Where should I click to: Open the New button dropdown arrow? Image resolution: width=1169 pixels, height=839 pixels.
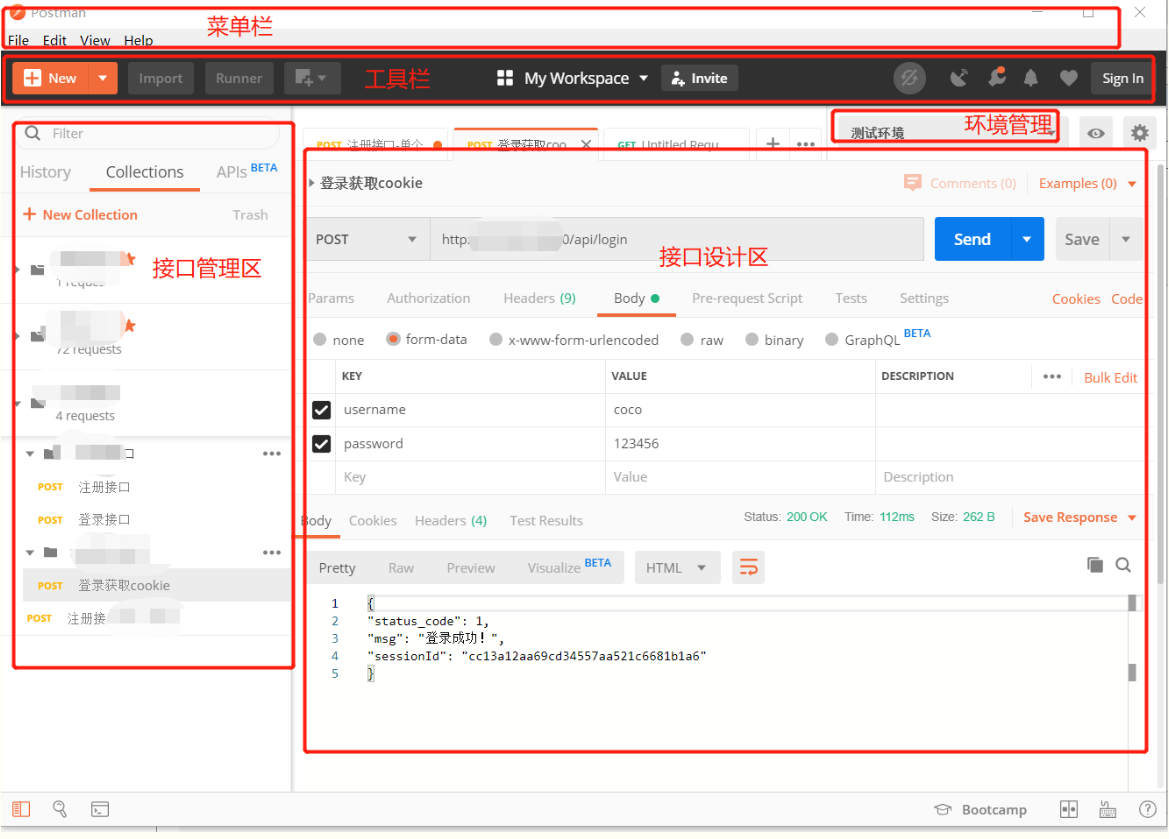click(x=103, y=78)
